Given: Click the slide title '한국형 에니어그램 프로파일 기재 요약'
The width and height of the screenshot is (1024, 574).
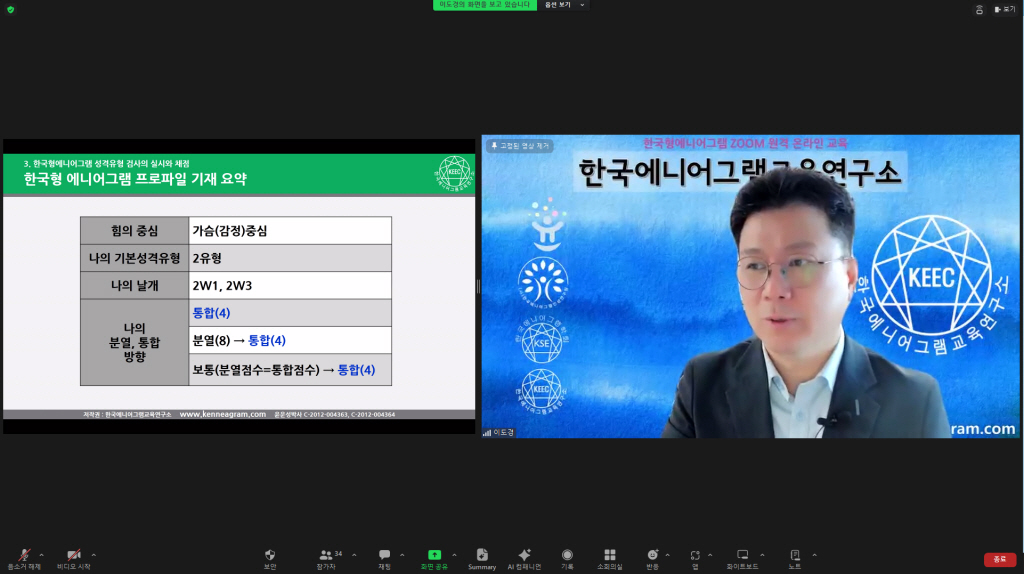Looking at the screenshot, I should (135, 179).
